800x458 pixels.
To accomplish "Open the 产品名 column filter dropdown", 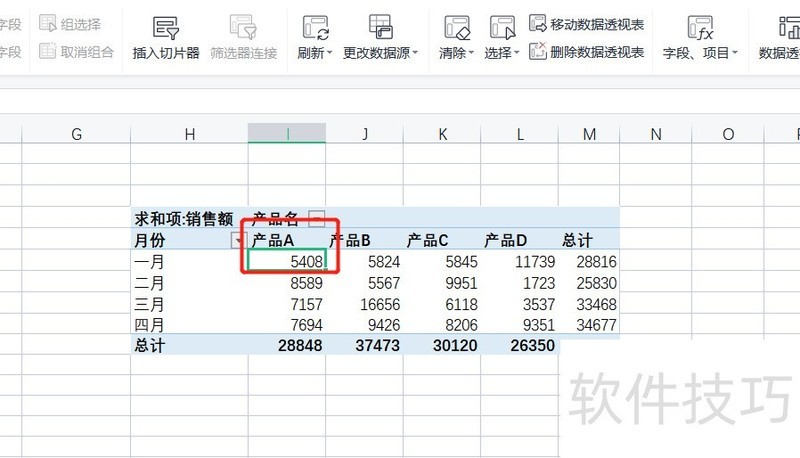I will tap(316, 219).
